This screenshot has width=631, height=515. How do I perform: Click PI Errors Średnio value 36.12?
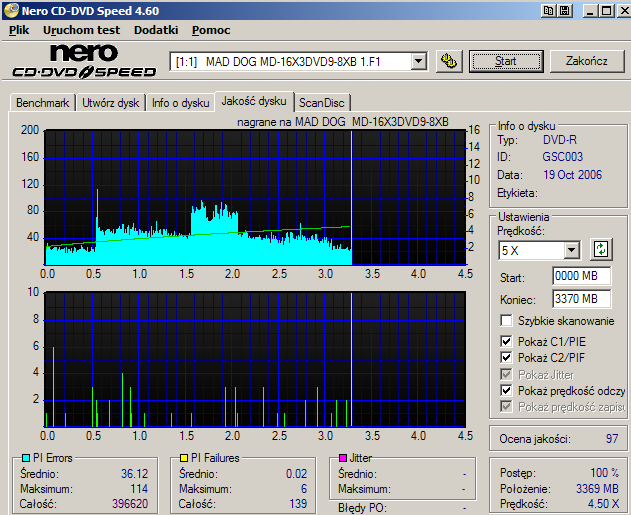134,474
